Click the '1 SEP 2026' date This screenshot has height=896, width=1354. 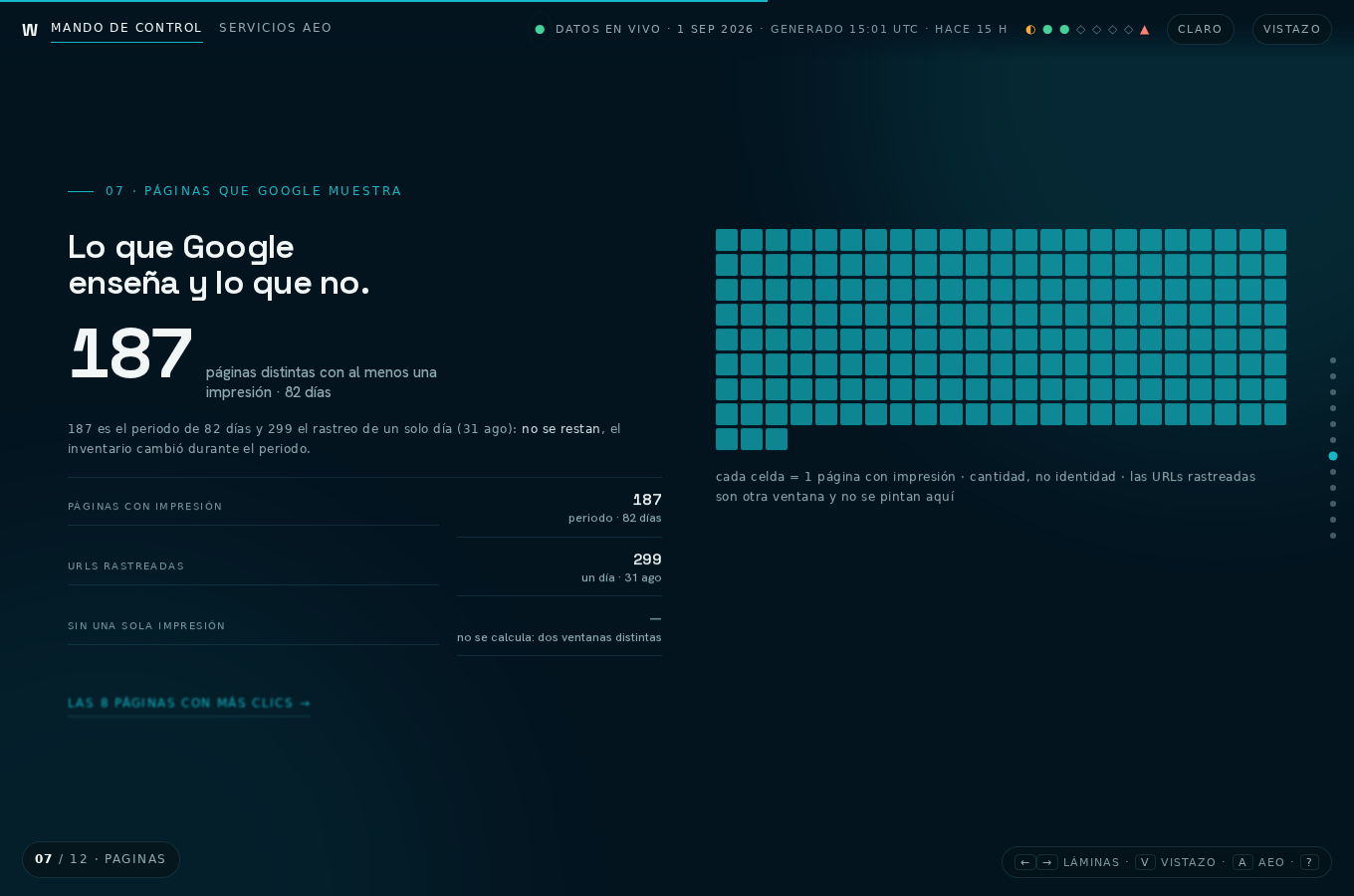click(x=715, y=30)
